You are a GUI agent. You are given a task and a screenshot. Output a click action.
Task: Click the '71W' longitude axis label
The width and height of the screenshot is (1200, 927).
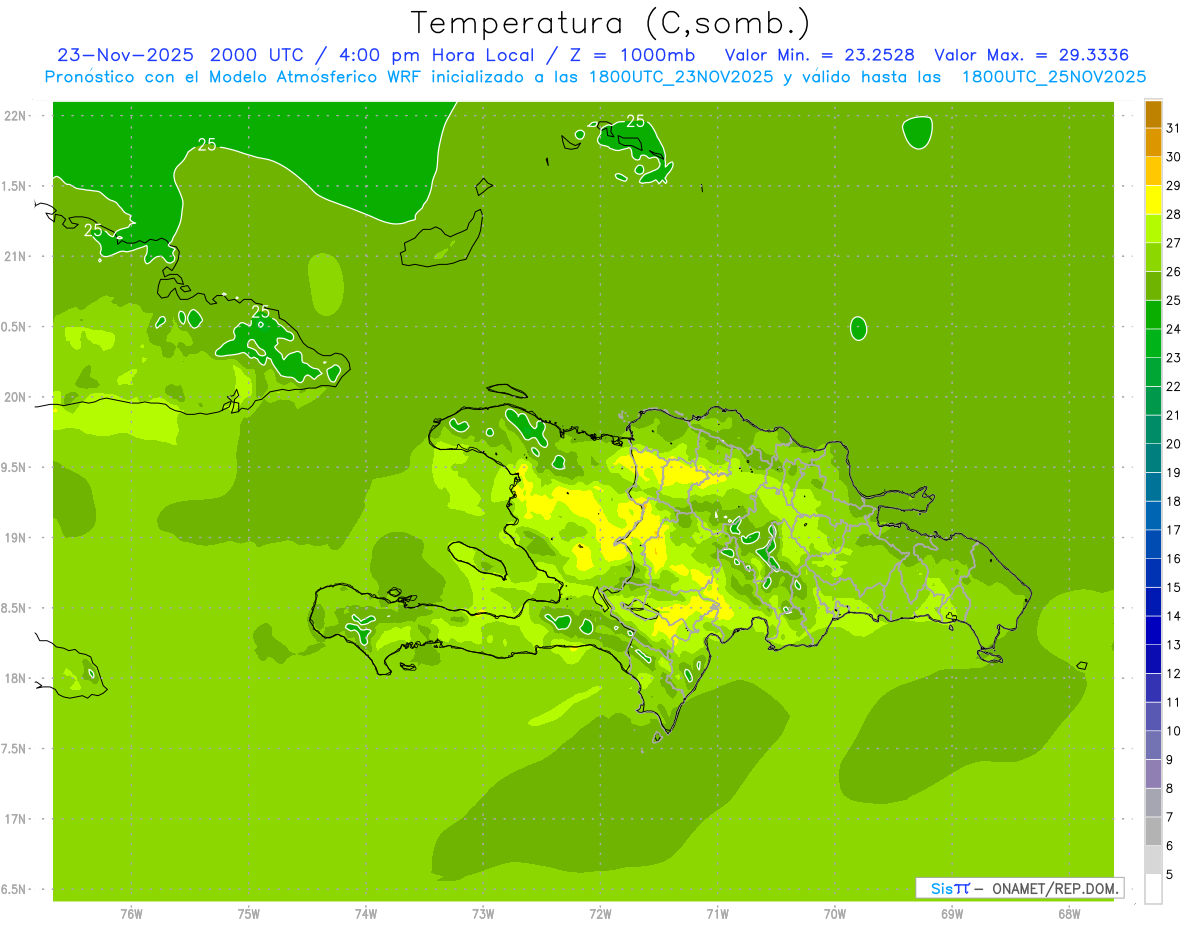coord(717,914)
